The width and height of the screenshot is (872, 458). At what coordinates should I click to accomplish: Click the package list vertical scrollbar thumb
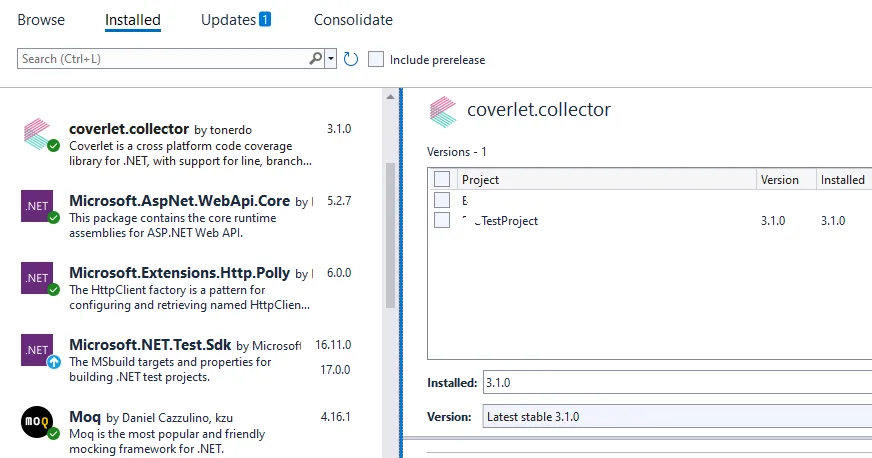(x=390, y=235)
